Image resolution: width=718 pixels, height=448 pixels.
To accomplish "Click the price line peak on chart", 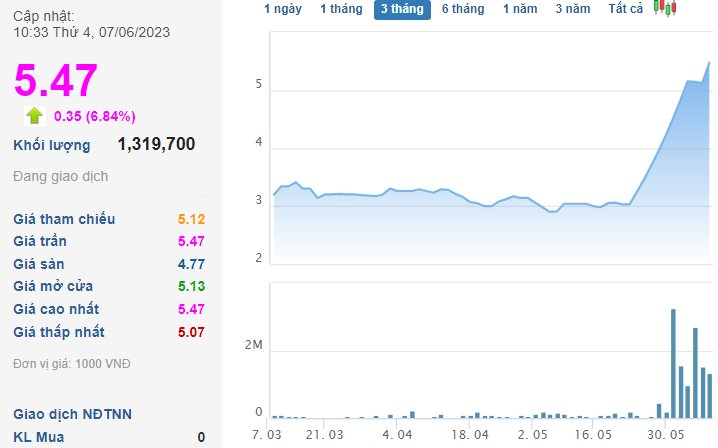I will click(708, 63).
